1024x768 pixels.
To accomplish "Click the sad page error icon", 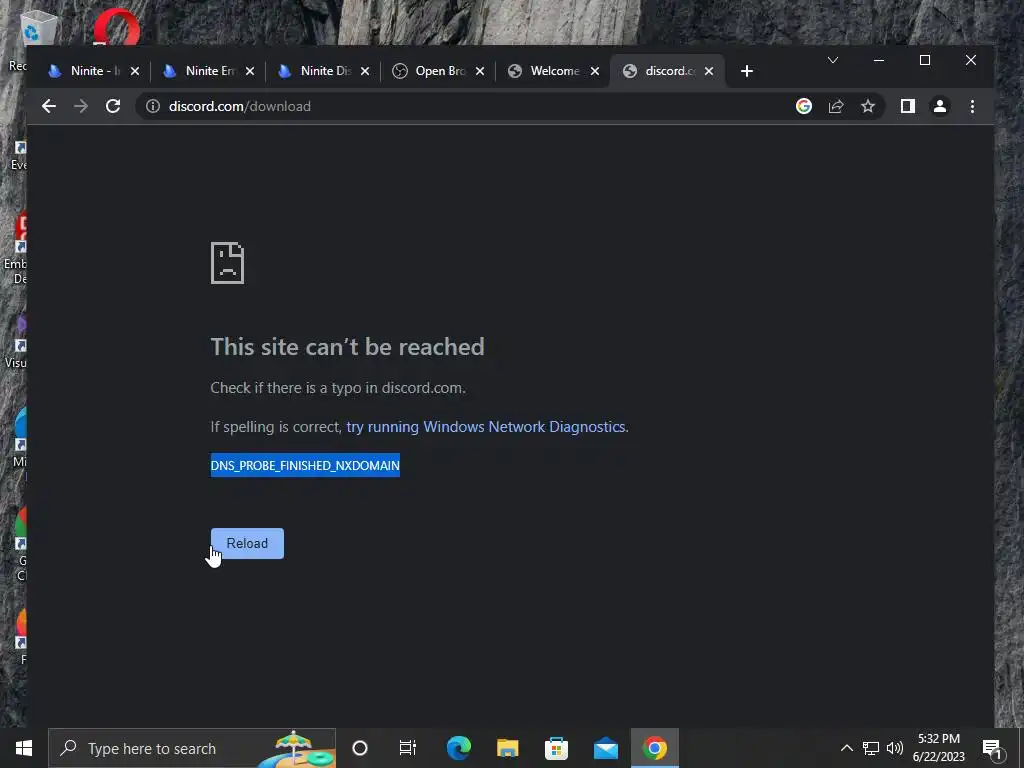I will (227, 263).
